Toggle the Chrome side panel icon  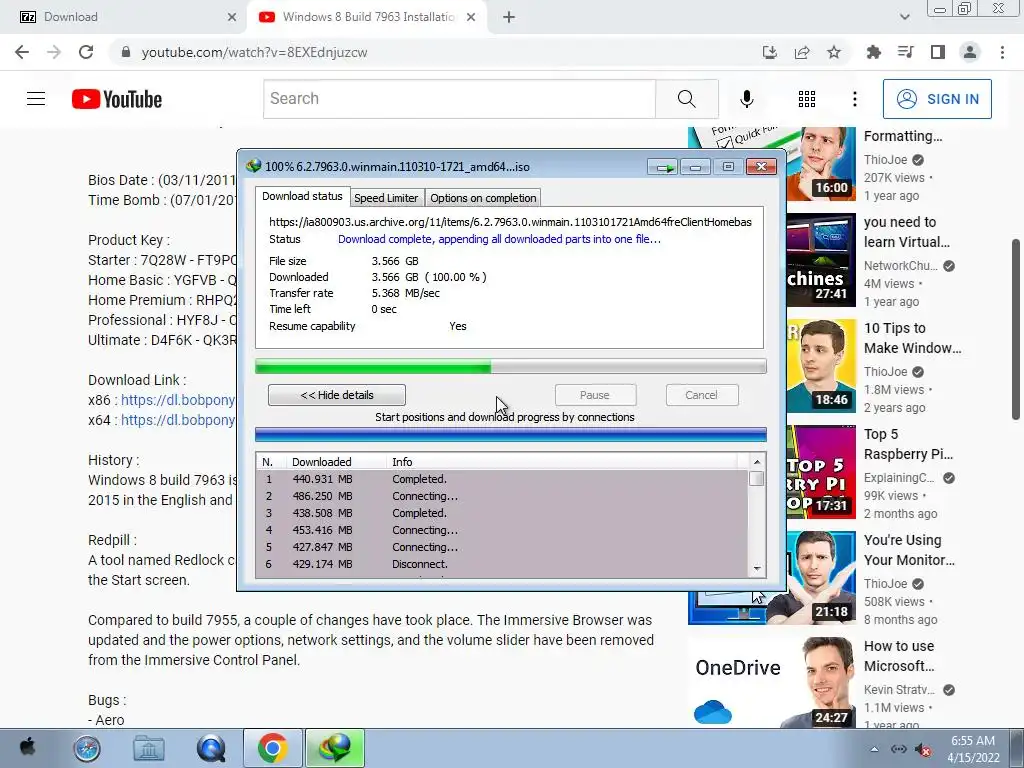point(938,52)
